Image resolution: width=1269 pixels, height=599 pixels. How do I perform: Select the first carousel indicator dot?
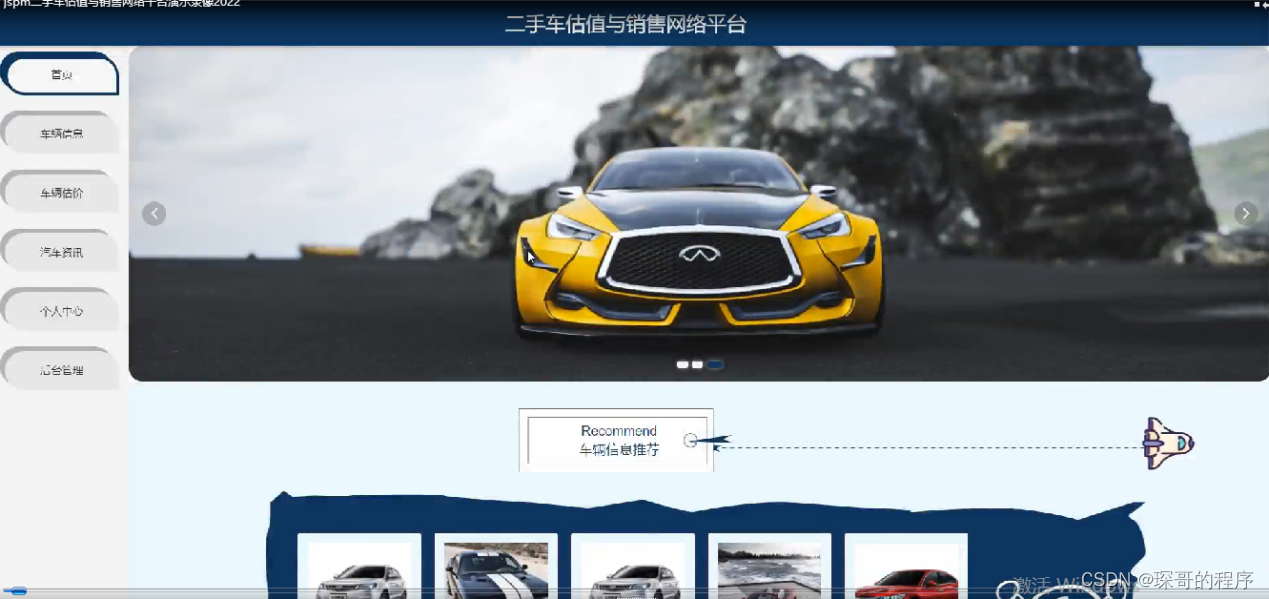point(682,365)
